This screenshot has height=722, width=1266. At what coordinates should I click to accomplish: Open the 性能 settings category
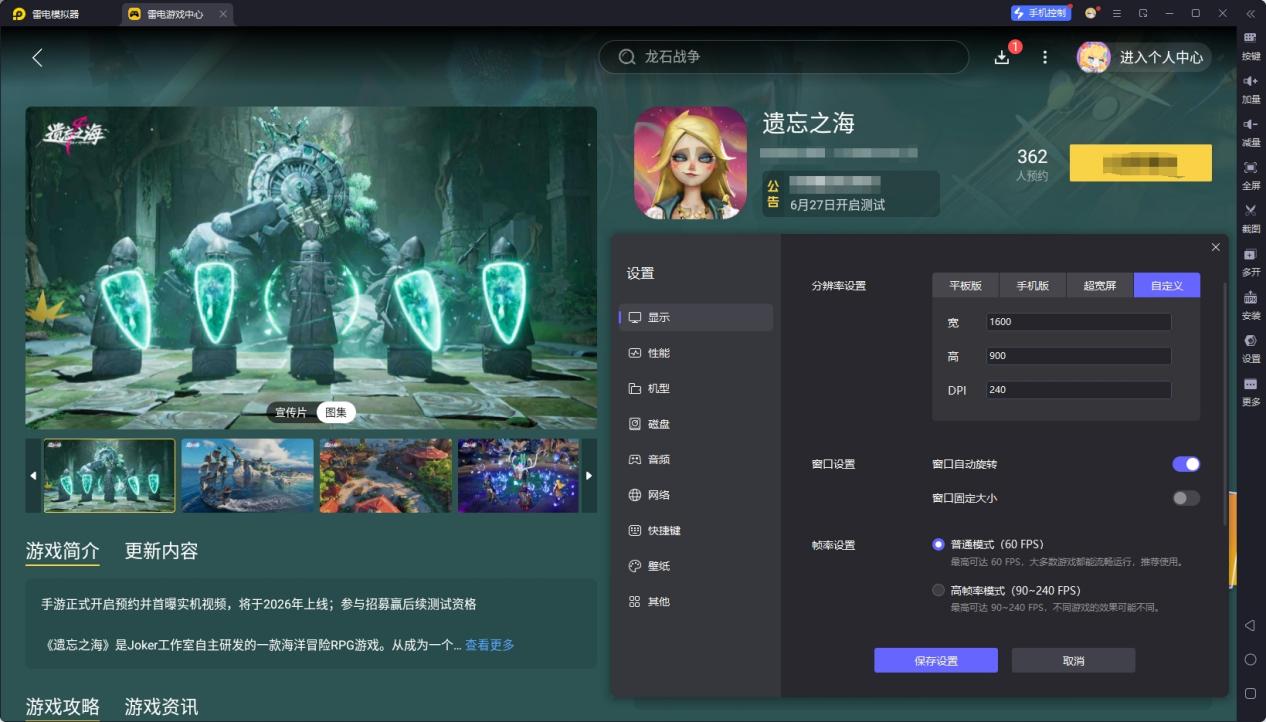click(696, 353)
